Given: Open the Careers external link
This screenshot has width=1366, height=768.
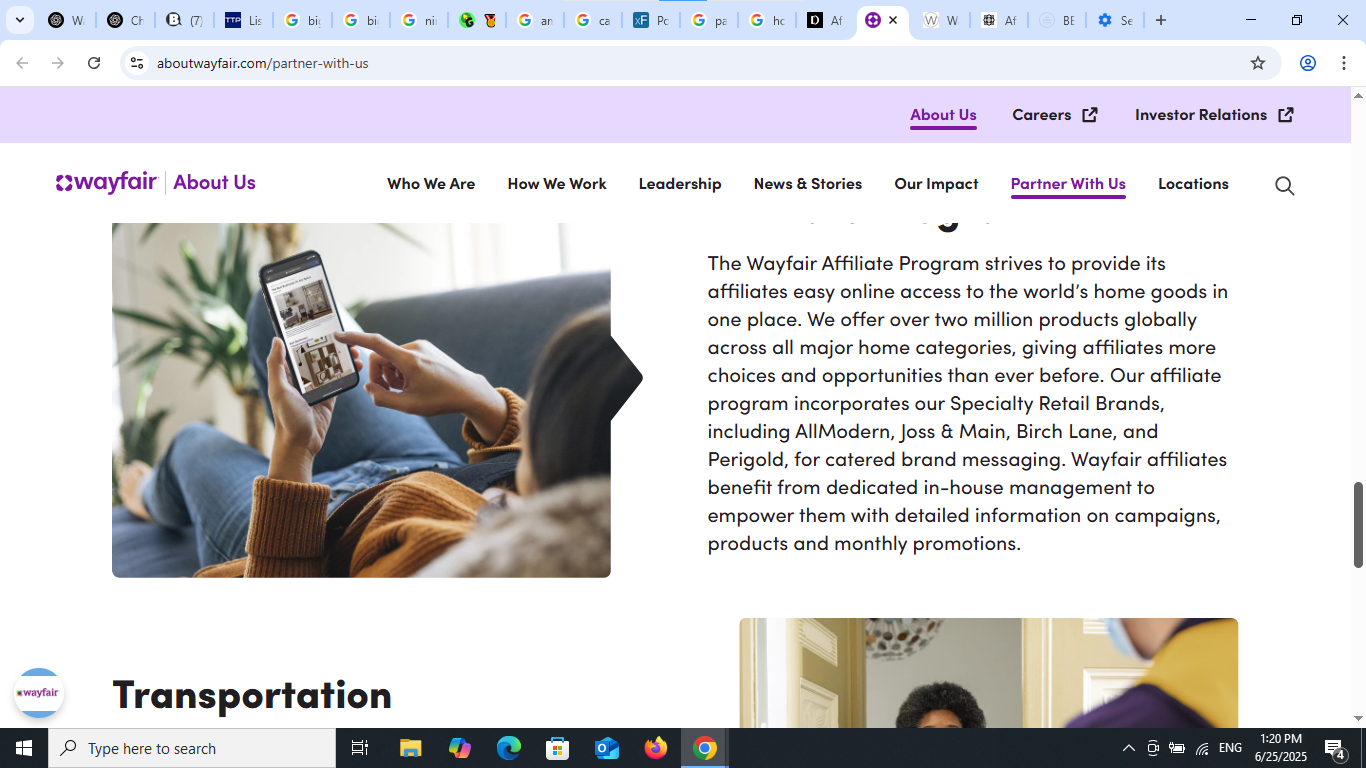Looking at the screenshot, I should point(1055,115).
